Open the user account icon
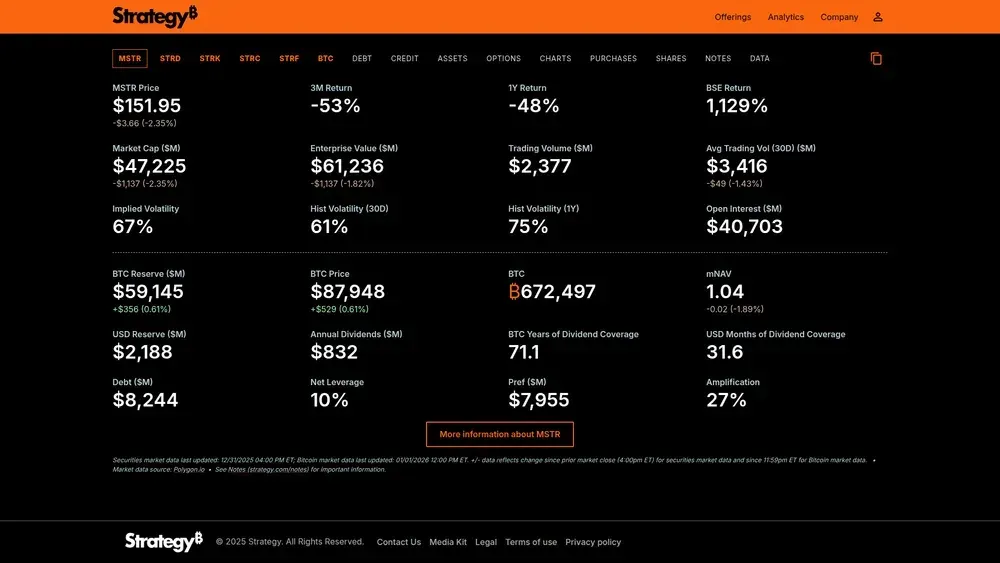Image resolution: width=1000 pixels, height=563 pixels. point(878,17)
